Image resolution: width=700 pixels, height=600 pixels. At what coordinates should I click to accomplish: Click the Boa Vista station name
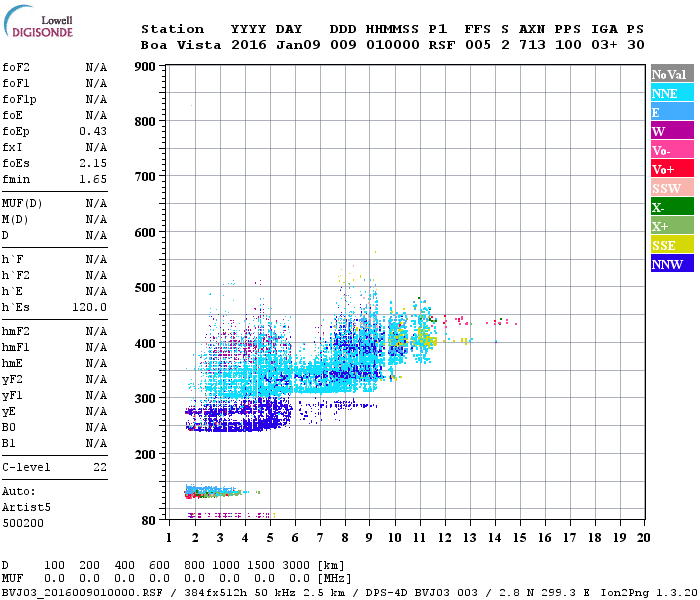[x=181, y=45]
